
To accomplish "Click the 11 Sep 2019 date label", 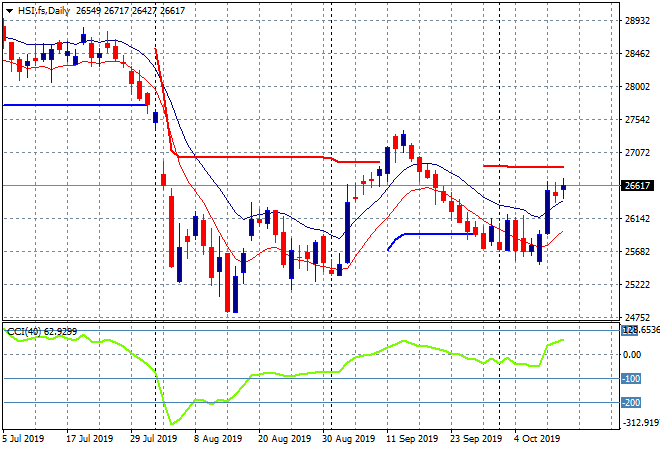I will coord(412,439).
